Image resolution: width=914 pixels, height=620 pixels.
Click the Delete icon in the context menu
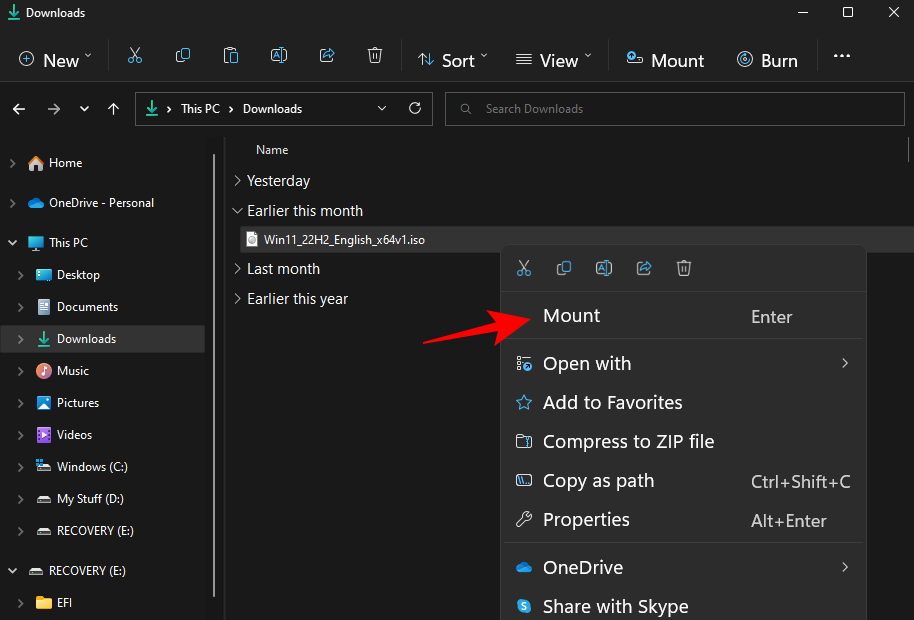[684, 268]
